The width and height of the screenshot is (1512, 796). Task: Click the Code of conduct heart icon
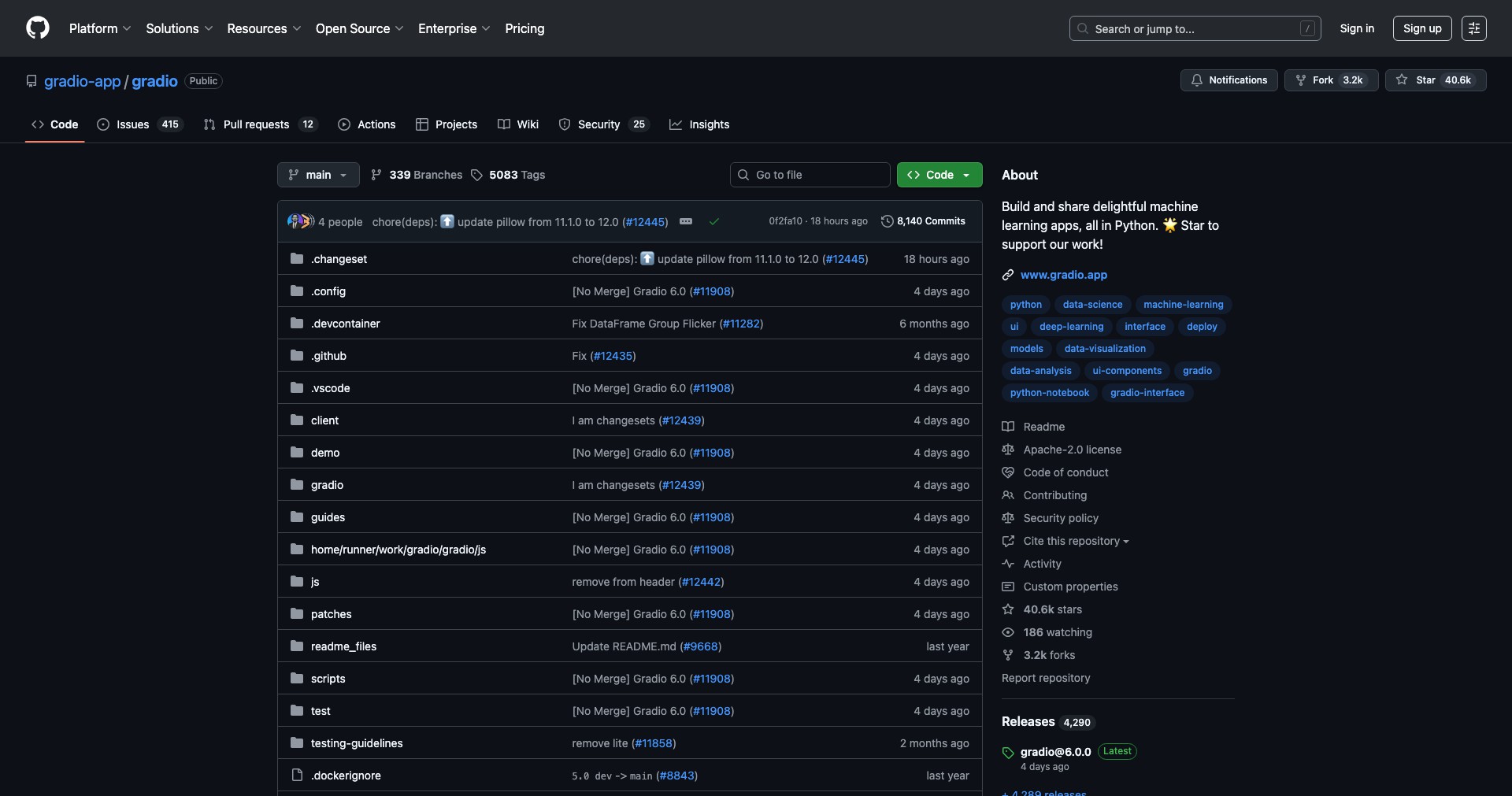(1008, 472)
